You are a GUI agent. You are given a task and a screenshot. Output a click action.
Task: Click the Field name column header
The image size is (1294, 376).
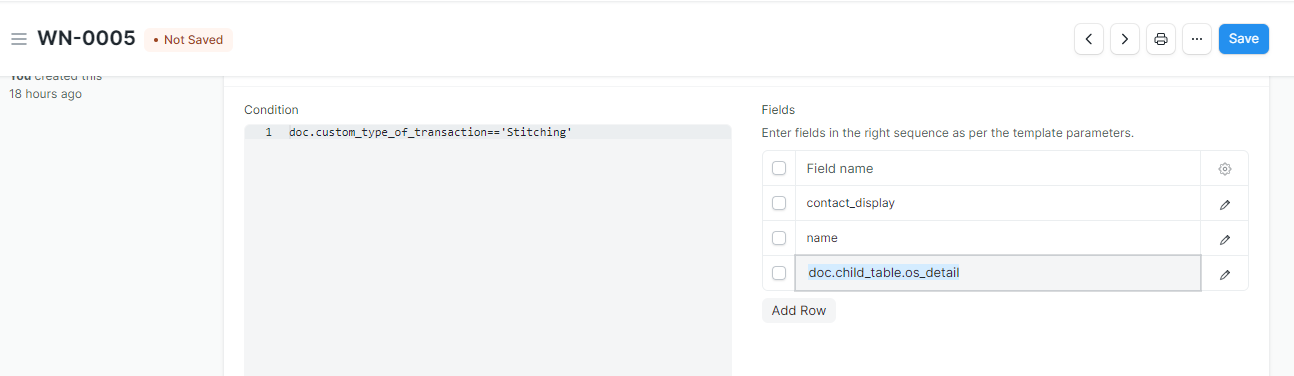840,169
